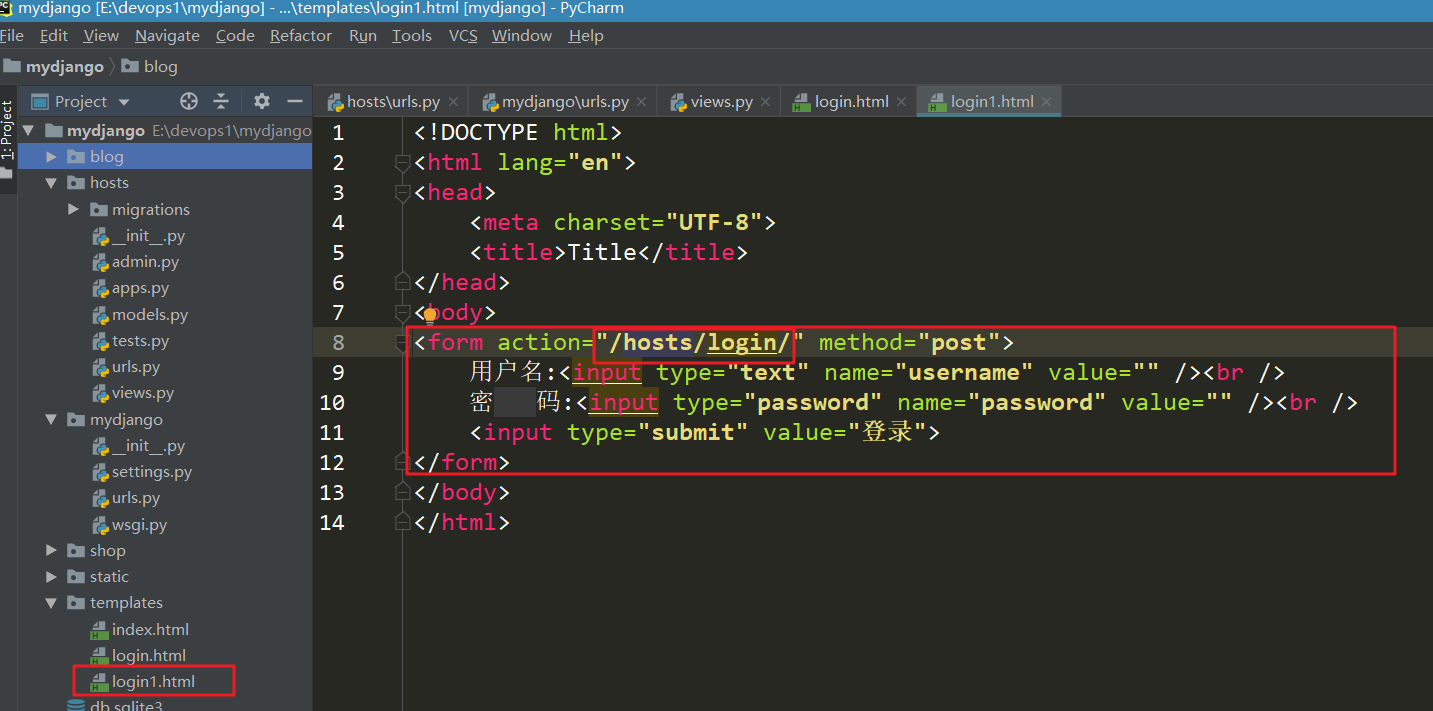1433x711 pixels.
Task: Open the Help menu
Action: pos(586,35)
